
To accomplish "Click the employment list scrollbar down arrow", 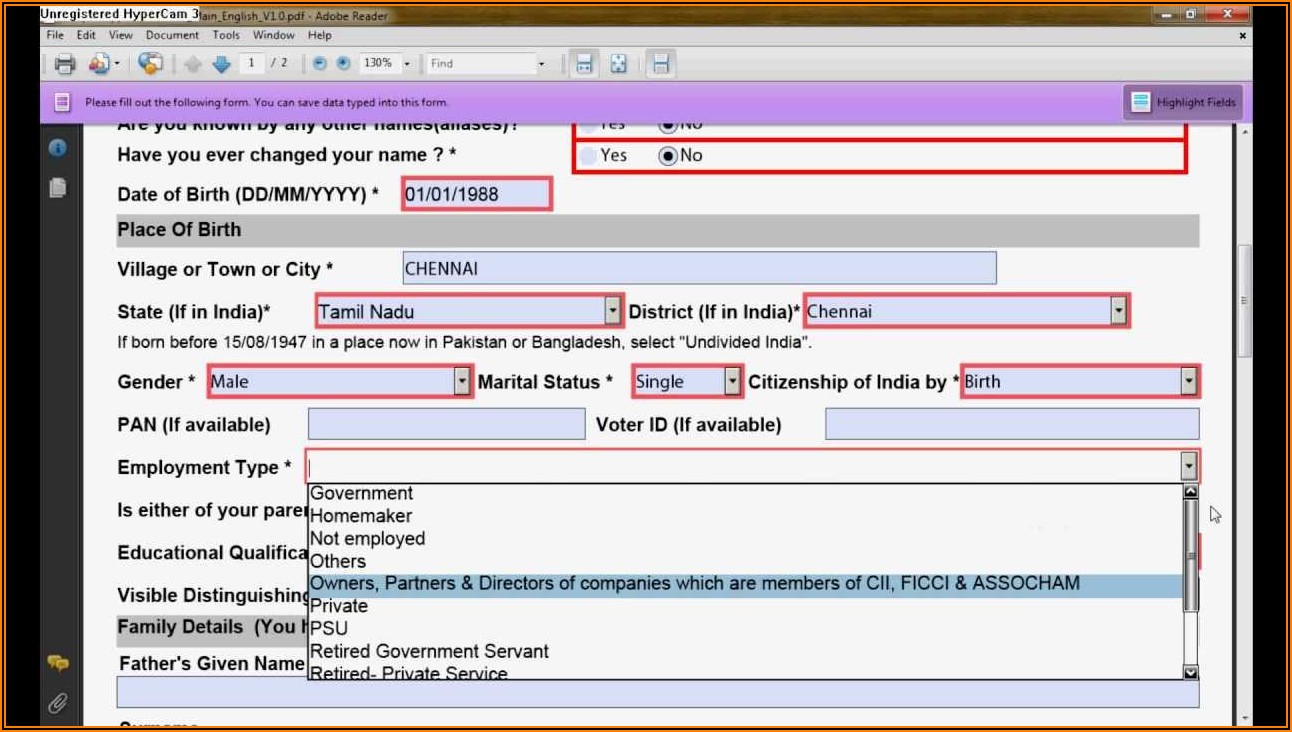I will coord(1190,673).
